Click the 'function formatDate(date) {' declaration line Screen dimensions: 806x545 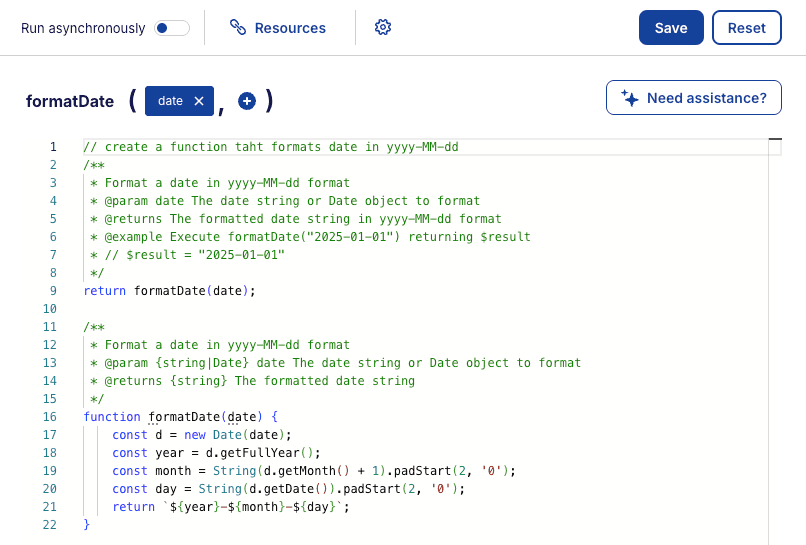[x=187, y=417]
